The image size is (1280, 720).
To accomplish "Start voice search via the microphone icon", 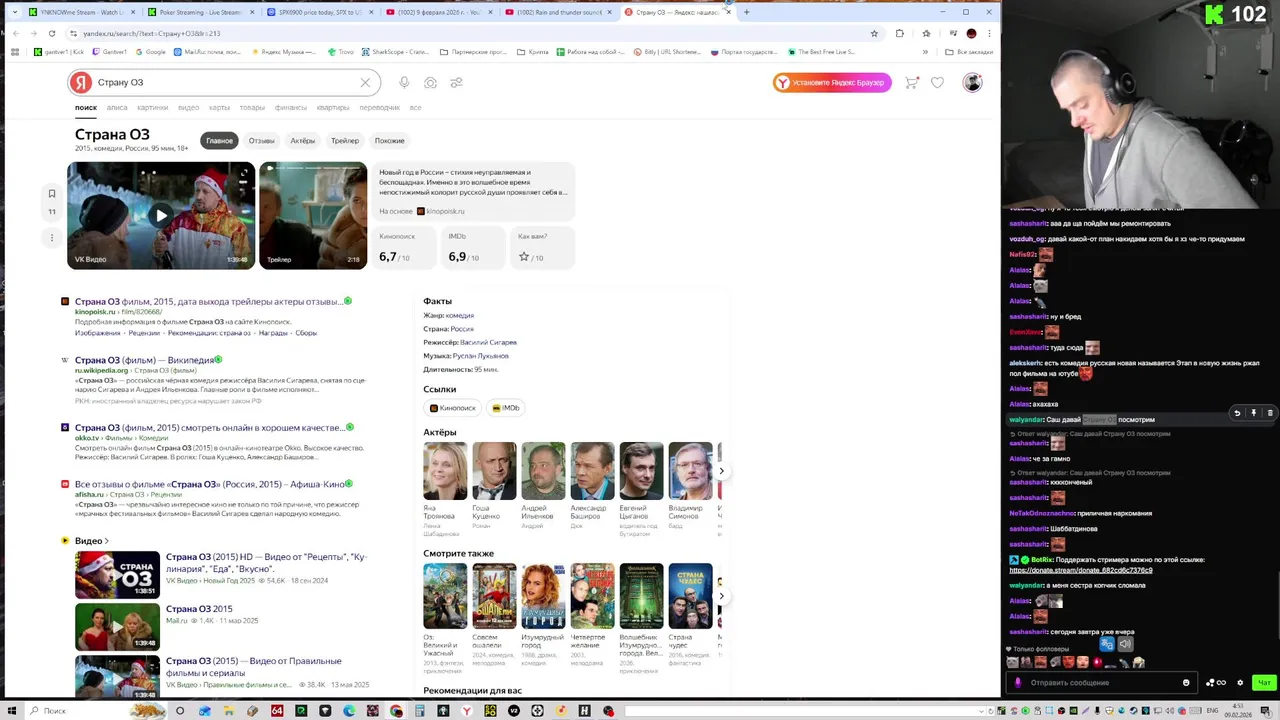I will coord(404,83).
